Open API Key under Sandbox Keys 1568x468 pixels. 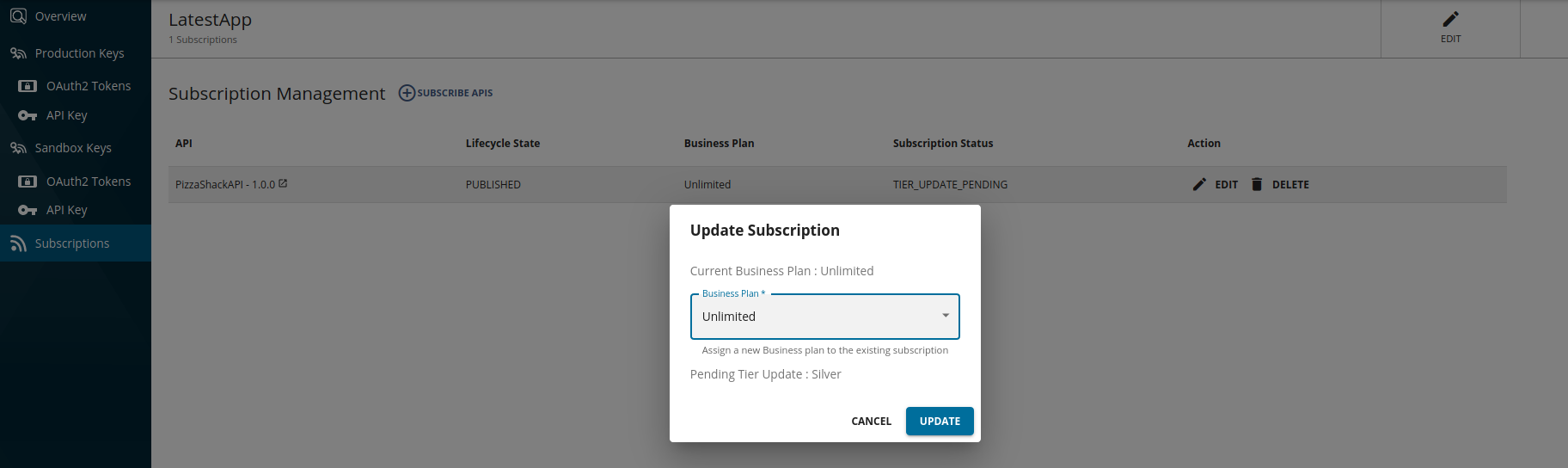(66, 210)
